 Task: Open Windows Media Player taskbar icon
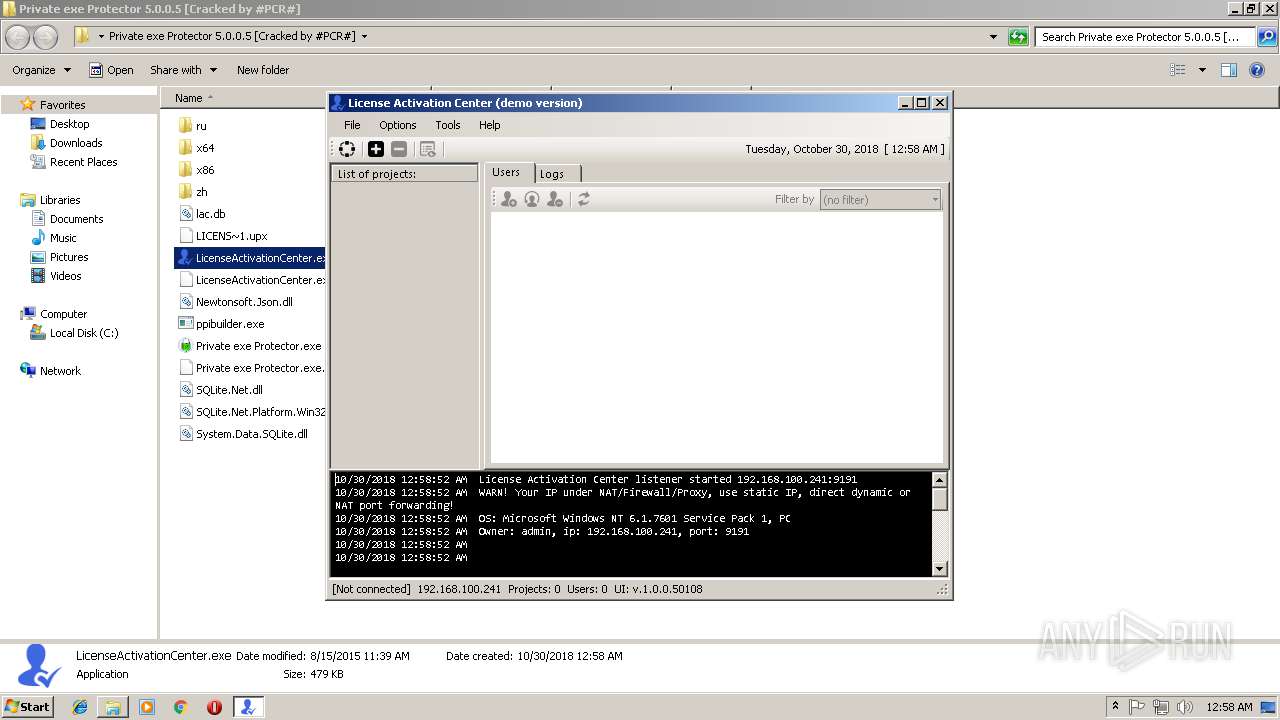147,707
